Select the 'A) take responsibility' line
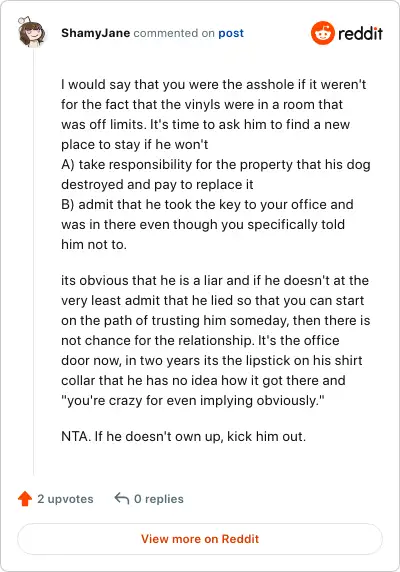This screenshot has width=400, height=572. [x=216, y=165]
